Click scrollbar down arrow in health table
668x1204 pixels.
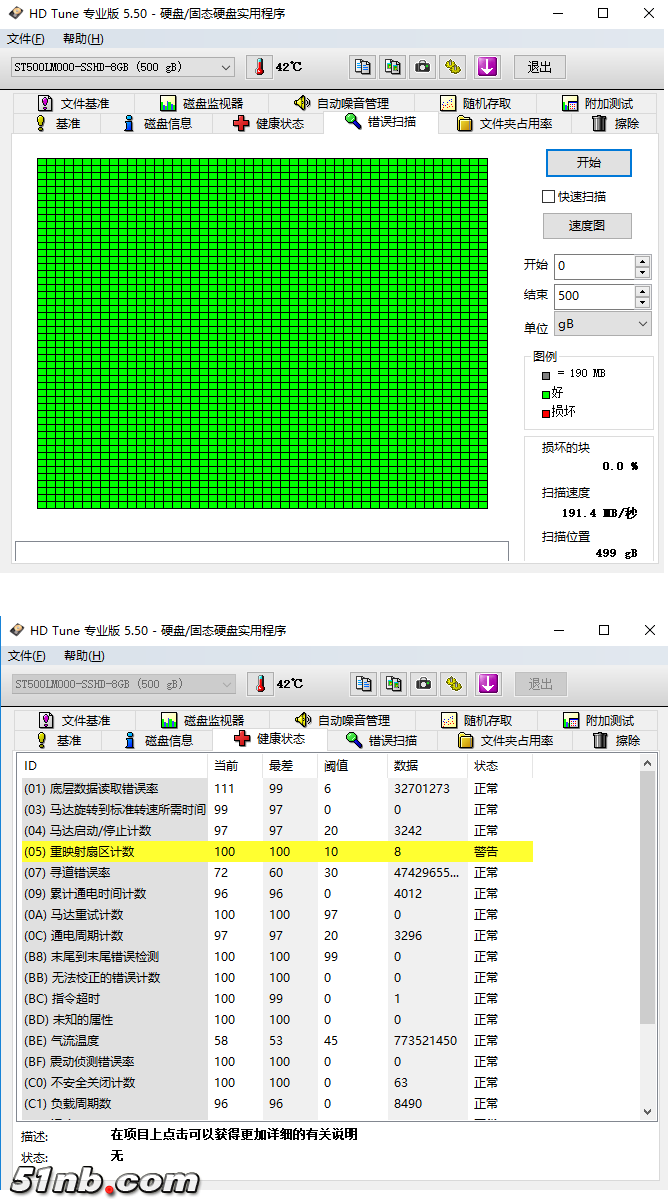pos(648,1112)
